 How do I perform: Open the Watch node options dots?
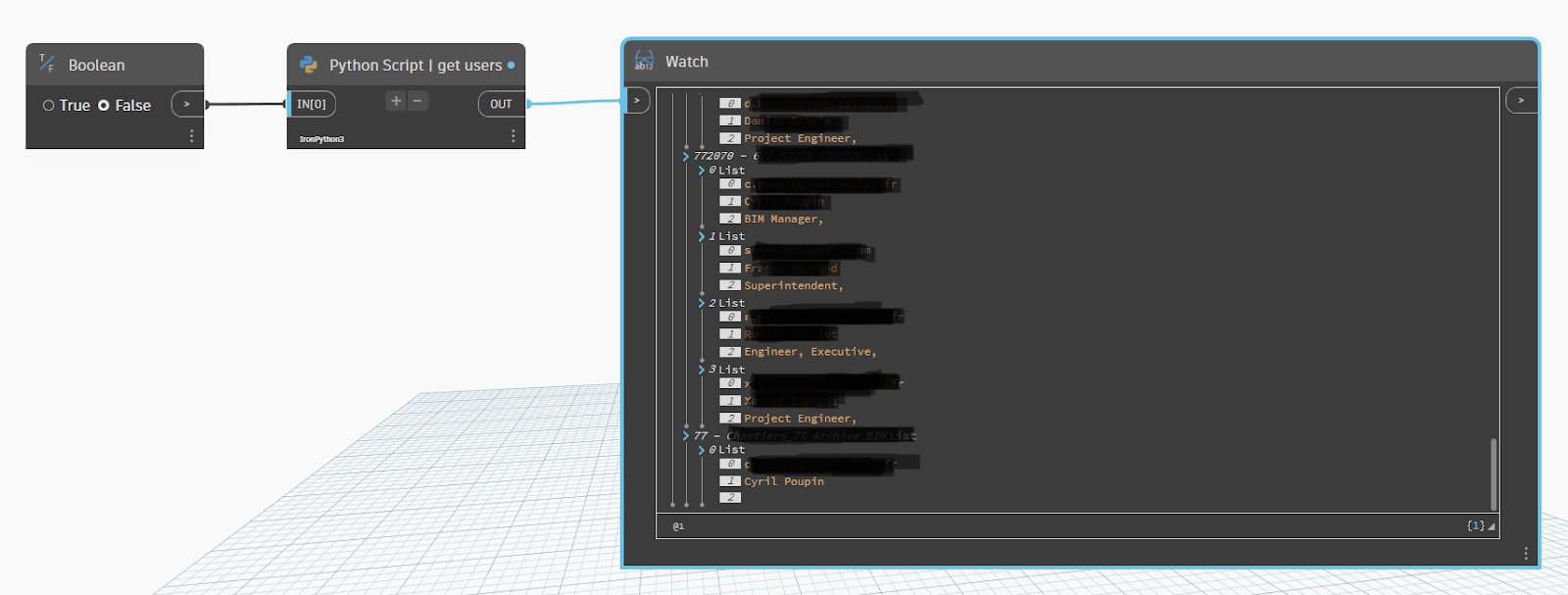coord(1526,554)
